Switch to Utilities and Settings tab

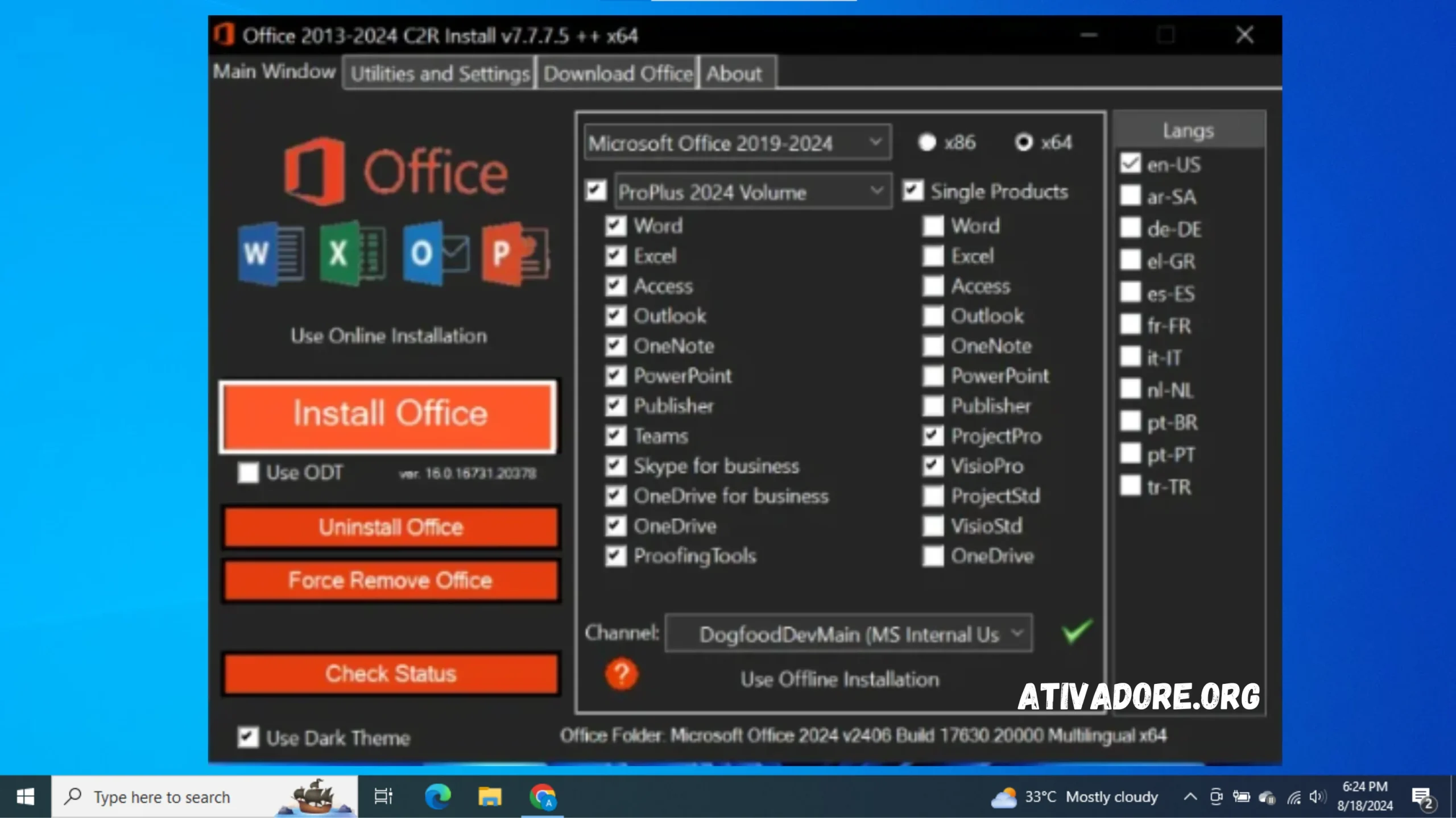(x=440, y=73)
